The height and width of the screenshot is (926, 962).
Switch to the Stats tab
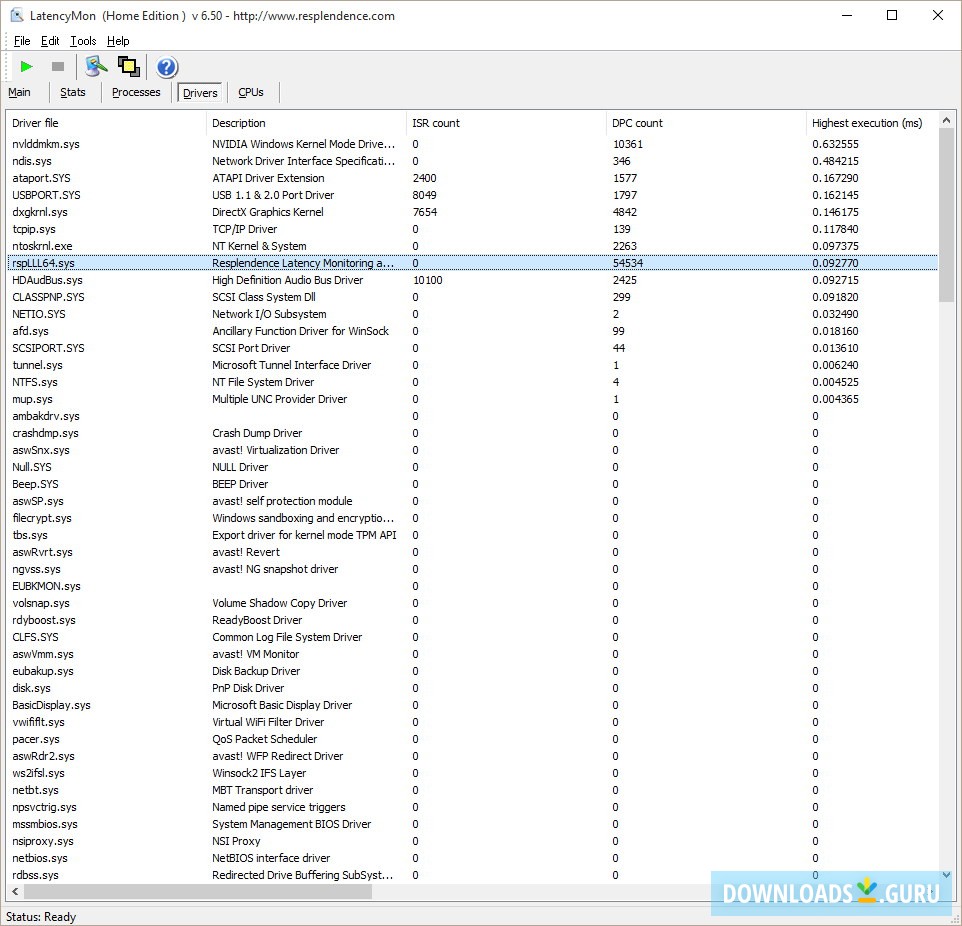point(73,92)
